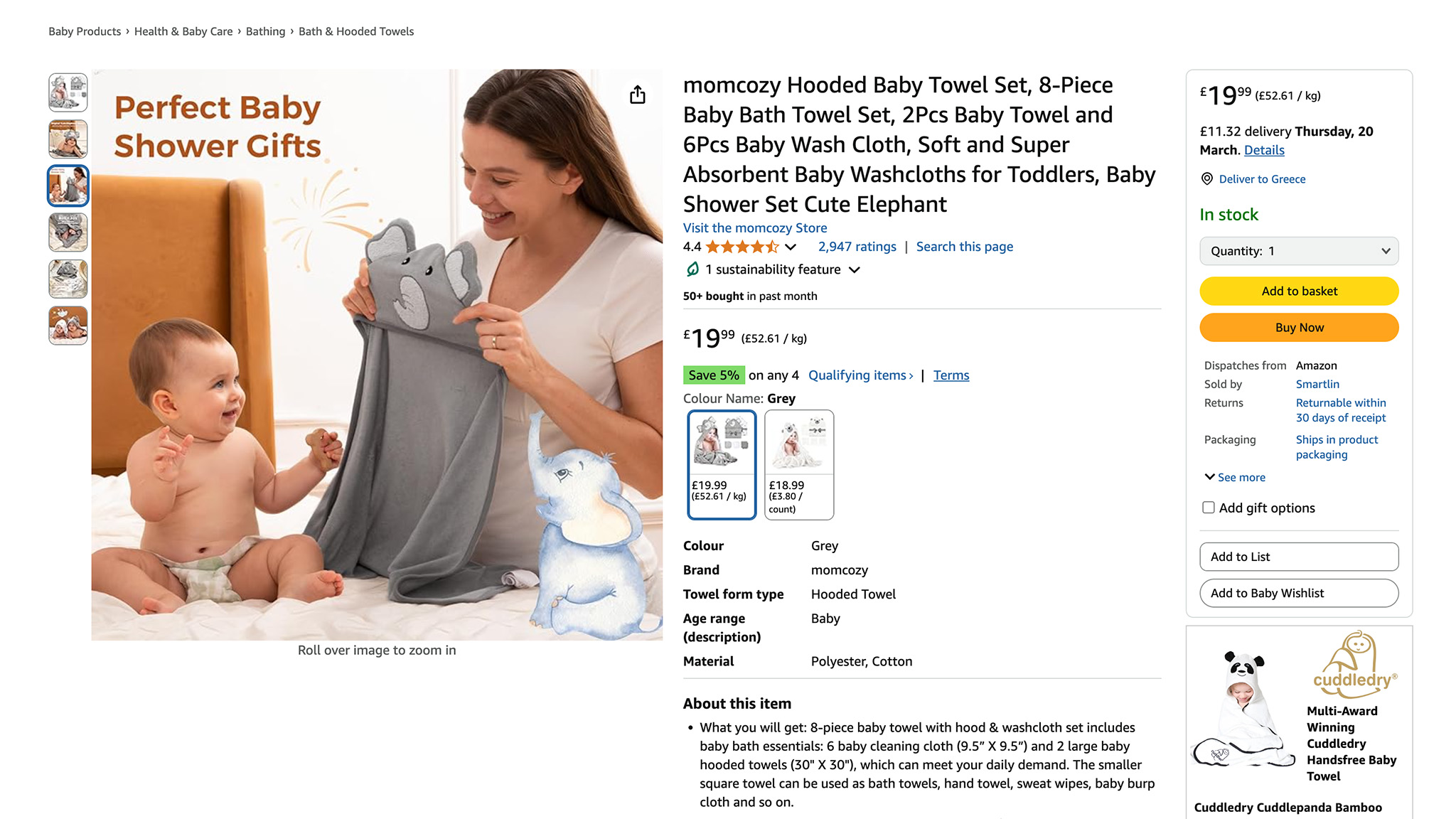Show the fourth gallery thumbnail image
The width and height of the screenshot is (1456, 819).
click(x=68, y=232)
